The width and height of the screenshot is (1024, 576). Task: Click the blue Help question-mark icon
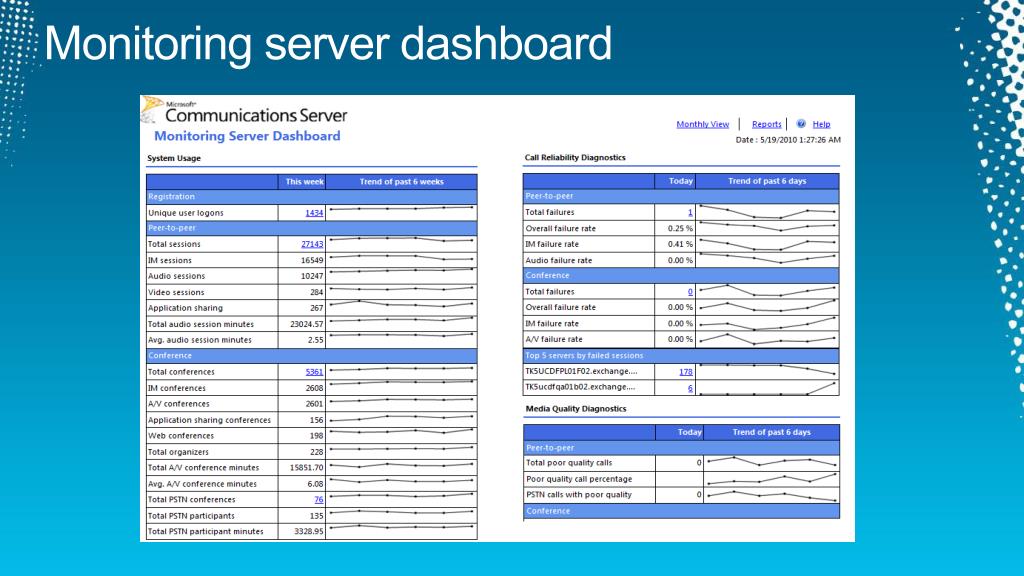[x=801, y=123]
